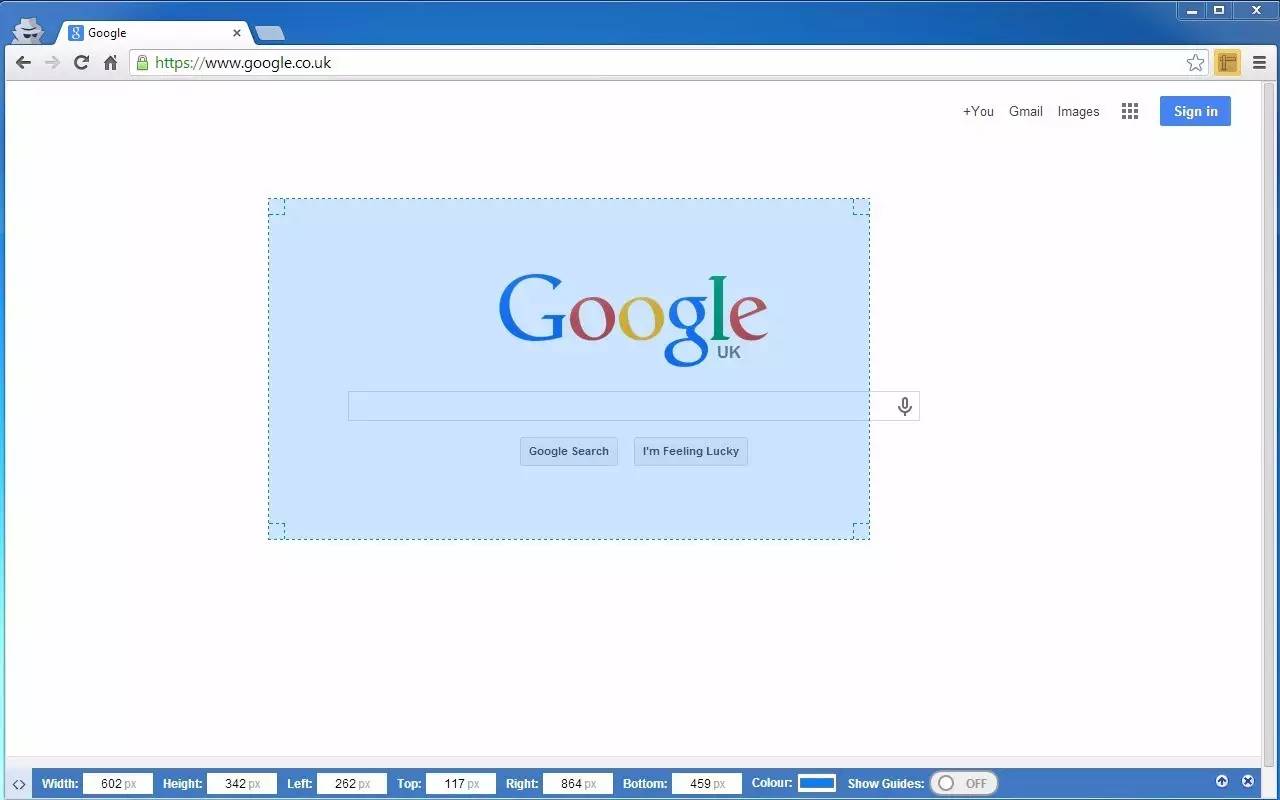Screen dimensions: 1280x800
Task: Click the Google UK logo
Action: [x=633, y=319]
